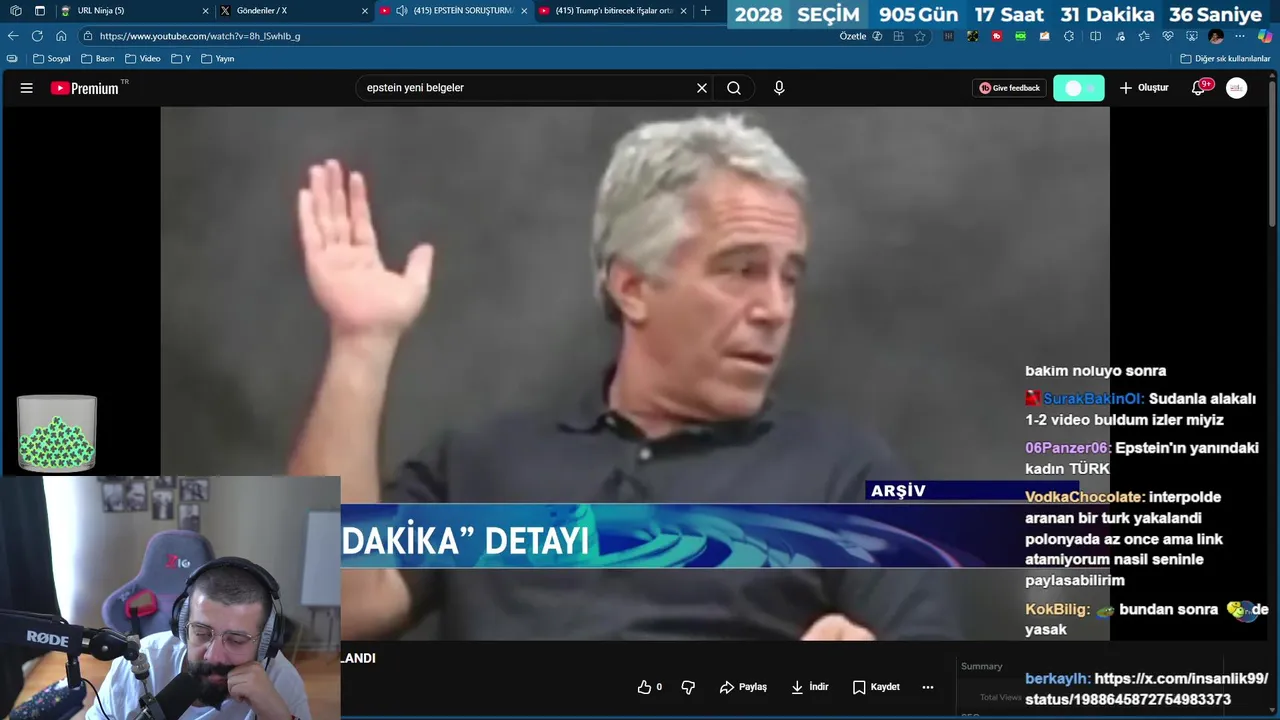This screenshot has height=720, width=1280.
Task: Click the red extension icon in the toolbar
Action: (997, 36)
